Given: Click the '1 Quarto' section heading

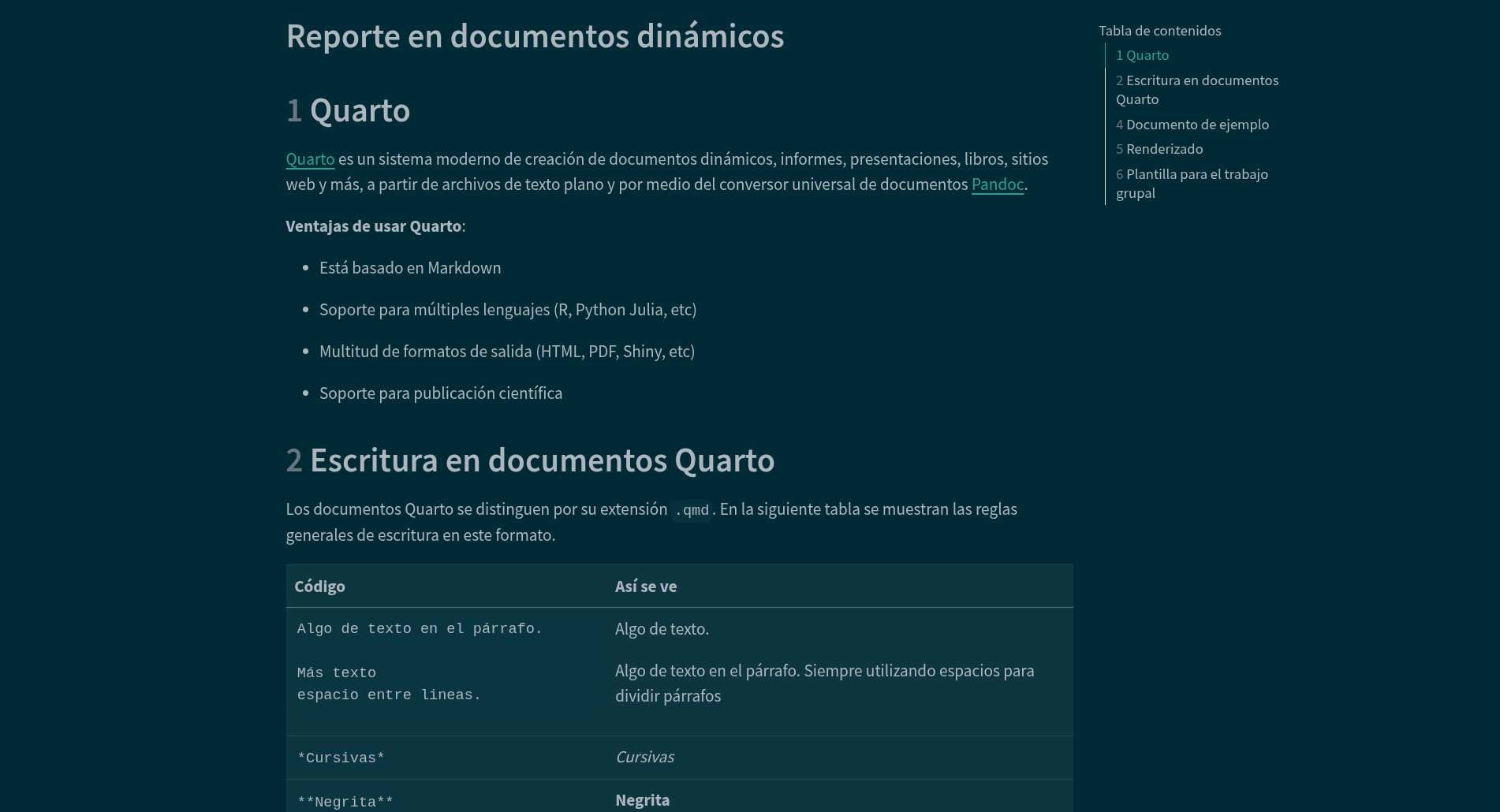Looking at the screenshot, I should (x=348, y=110).
